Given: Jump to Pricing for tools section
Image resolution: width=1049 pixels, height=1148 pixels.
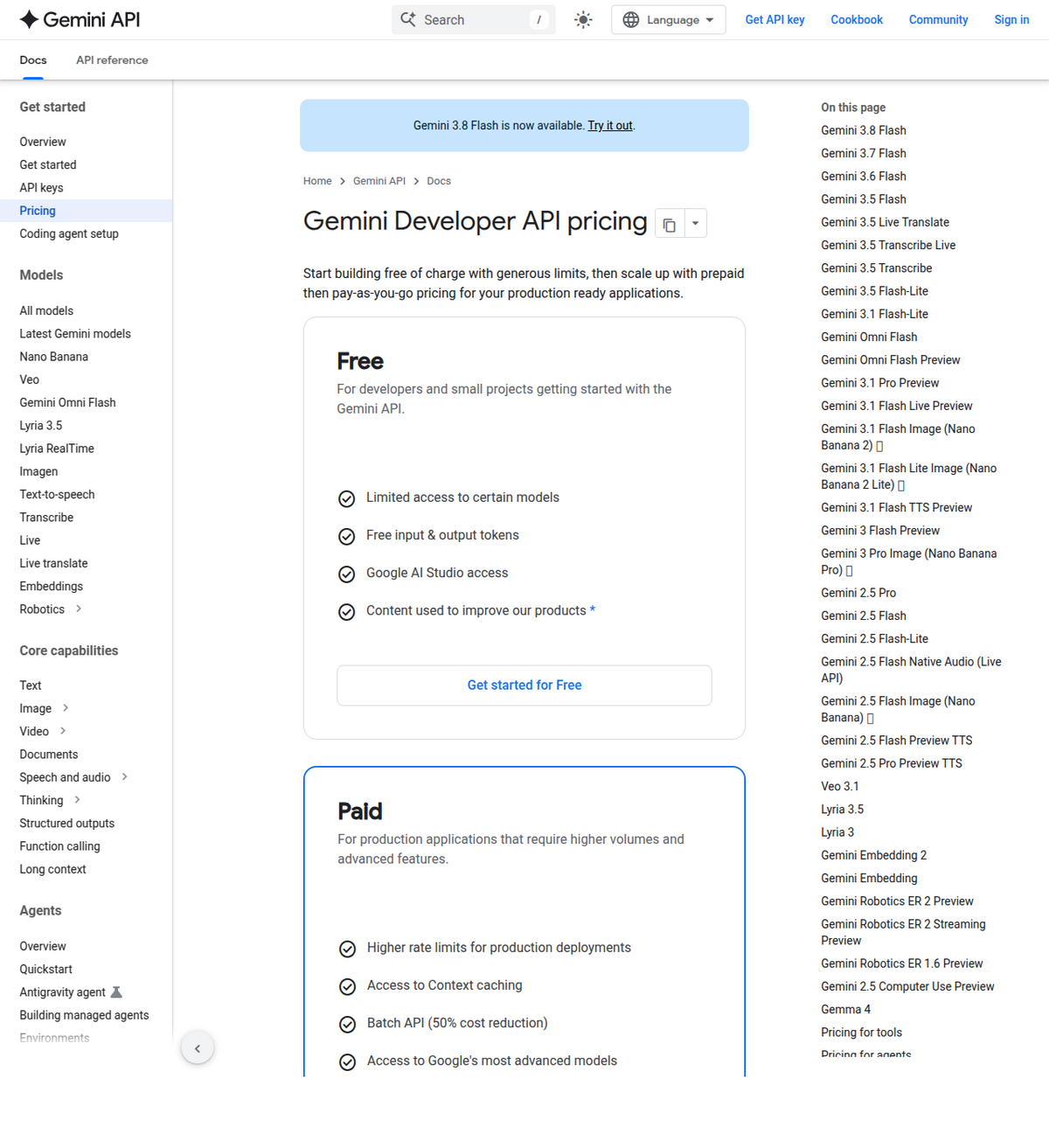Looking at the screenshot, I should 861,1033.
